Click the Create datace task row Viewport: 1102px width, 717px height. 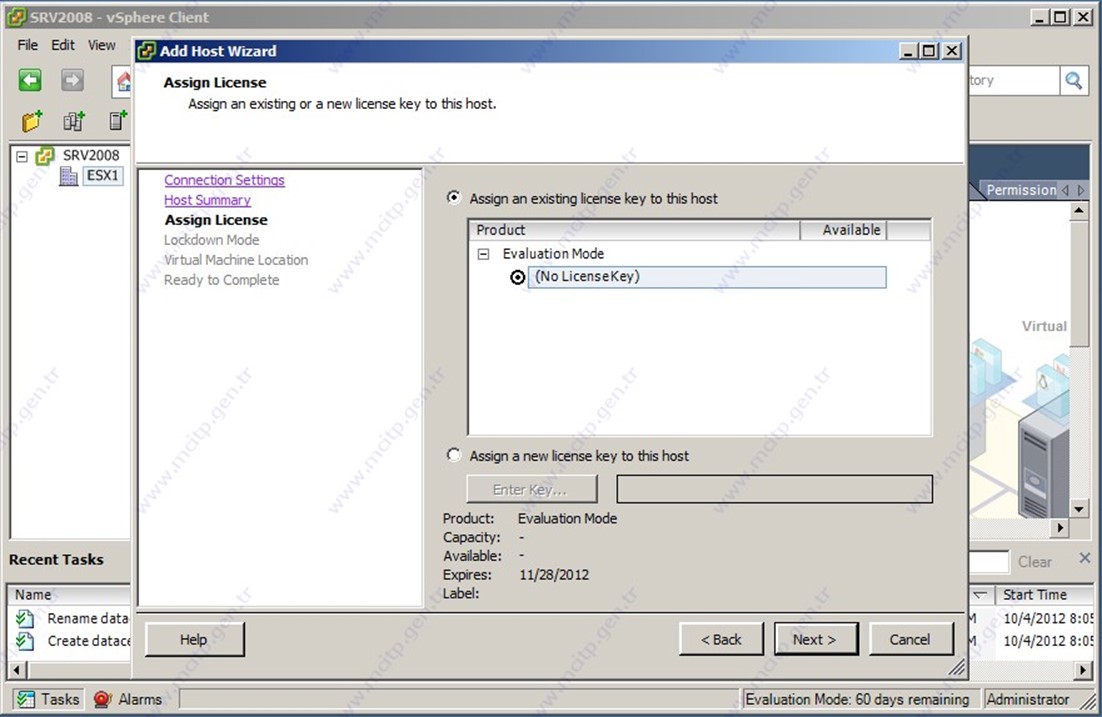[72, 641]
